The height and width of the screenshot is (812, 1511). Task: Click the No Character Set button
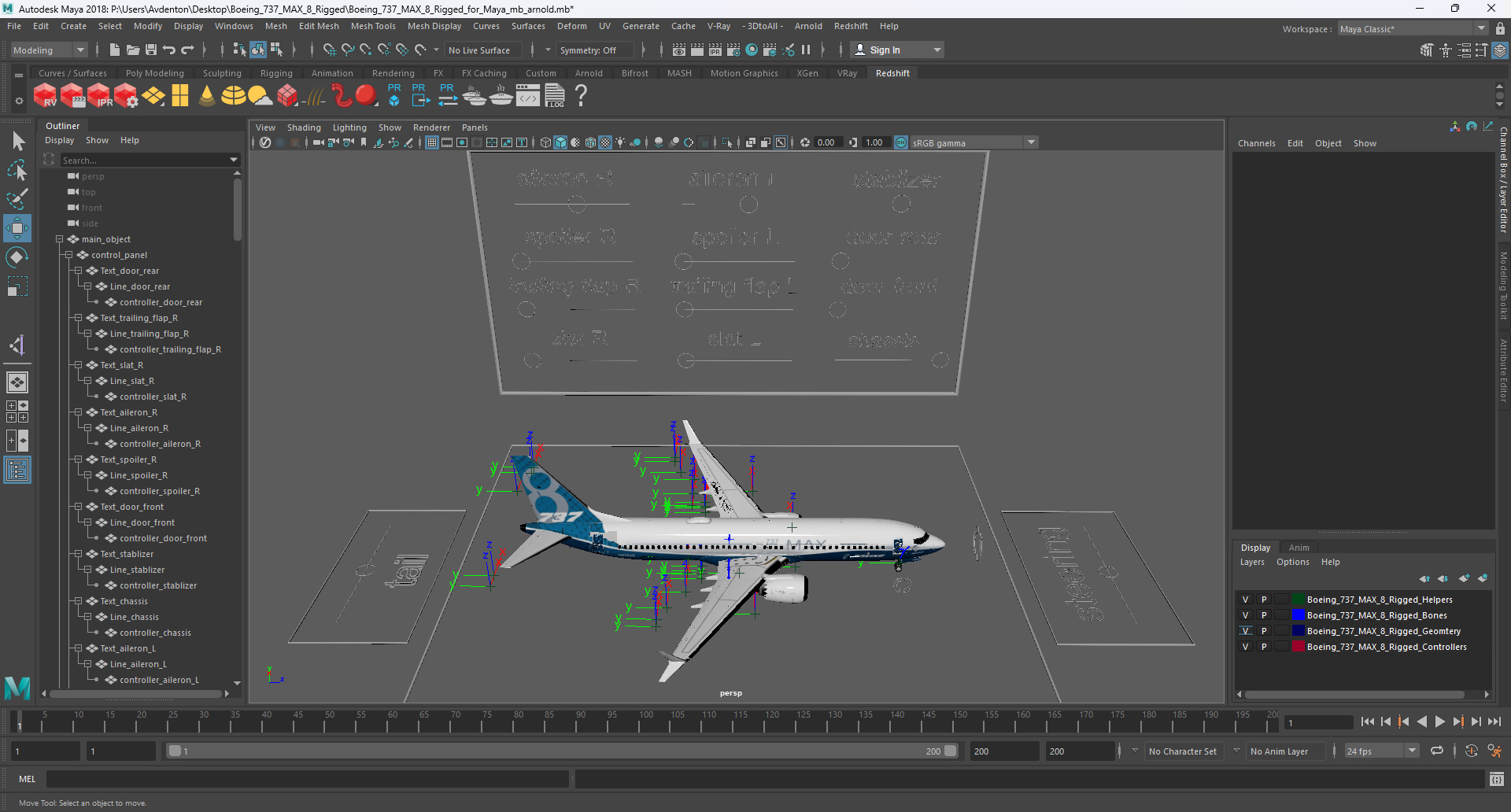coord(1183,751)
